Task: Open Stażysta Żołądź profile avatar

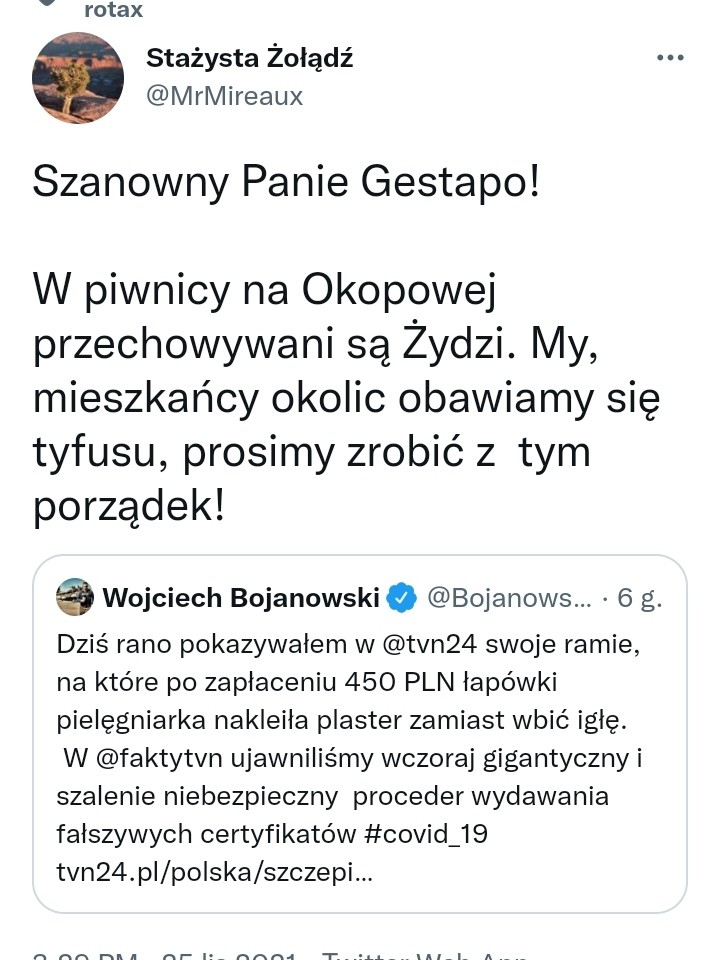Action: point(78,78)
